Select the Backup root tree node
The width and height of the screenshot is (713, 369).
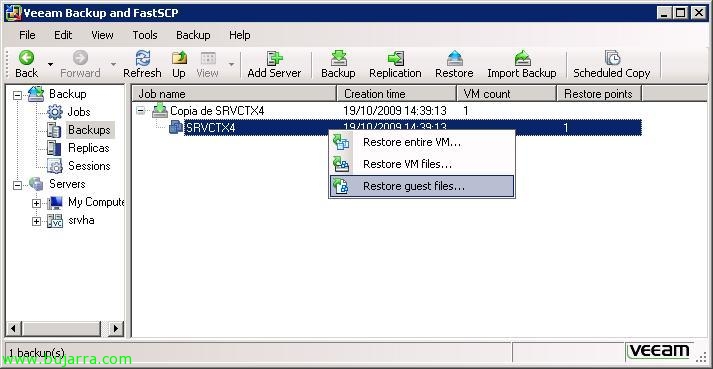67,94
